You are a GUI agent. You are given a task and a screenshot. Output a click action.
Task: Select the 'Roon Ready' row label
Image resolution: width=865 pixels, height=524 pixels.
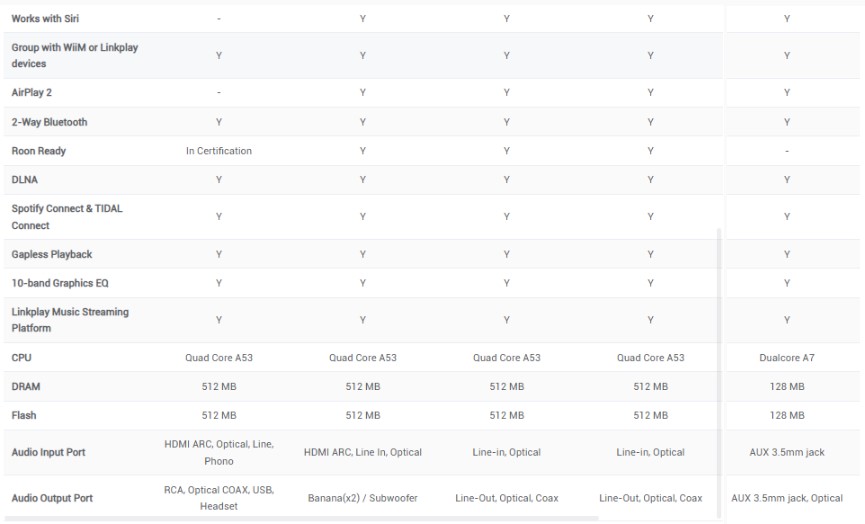click(x=39, y=151)
